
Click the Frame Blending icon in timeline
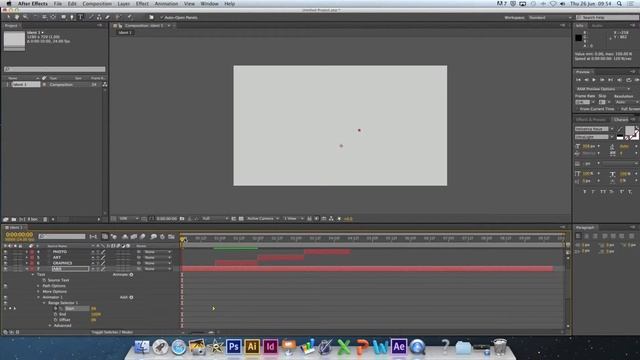[x=134, y=236]
